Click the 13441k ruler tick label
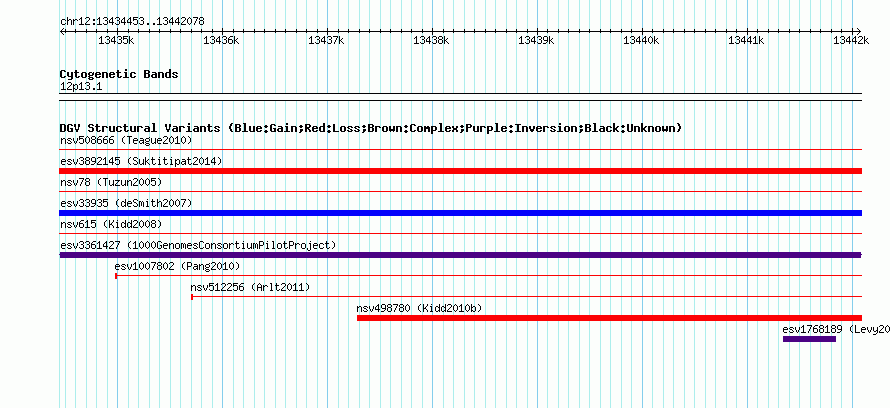This screenshot has width=890, height=408. 746,40
